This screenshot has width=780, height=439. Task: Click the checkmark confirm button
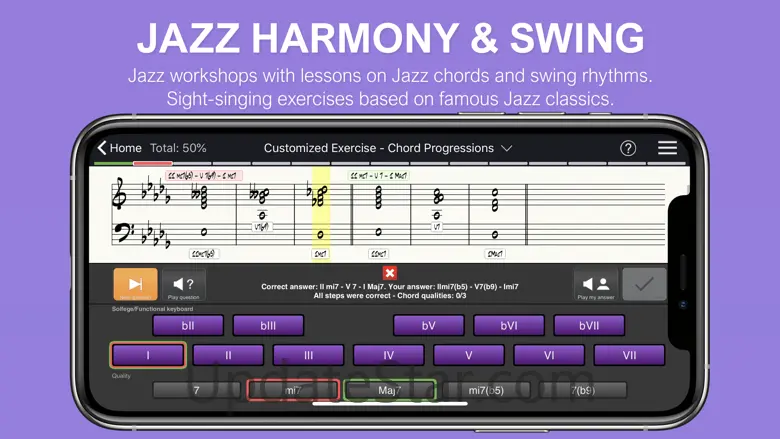[x=644, y=284]
